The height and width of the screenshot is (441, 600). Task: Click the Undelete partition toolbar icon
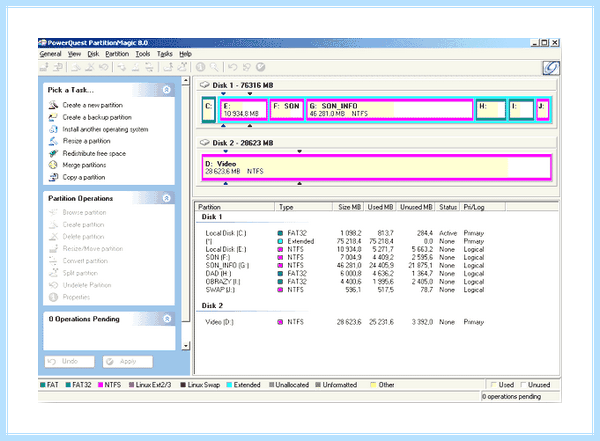[x=103, y=67]
